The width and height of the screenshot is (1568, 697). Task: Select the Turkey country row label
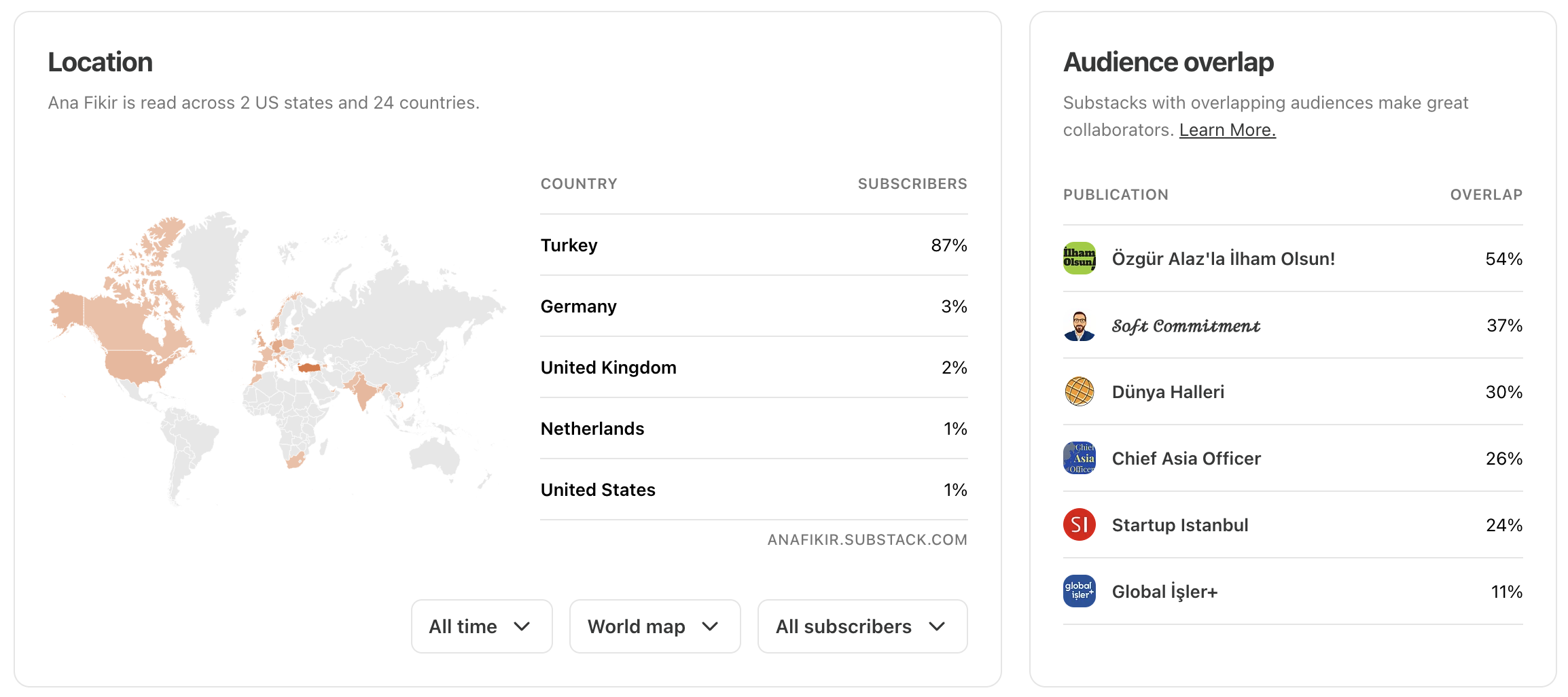tap(569, 245)
